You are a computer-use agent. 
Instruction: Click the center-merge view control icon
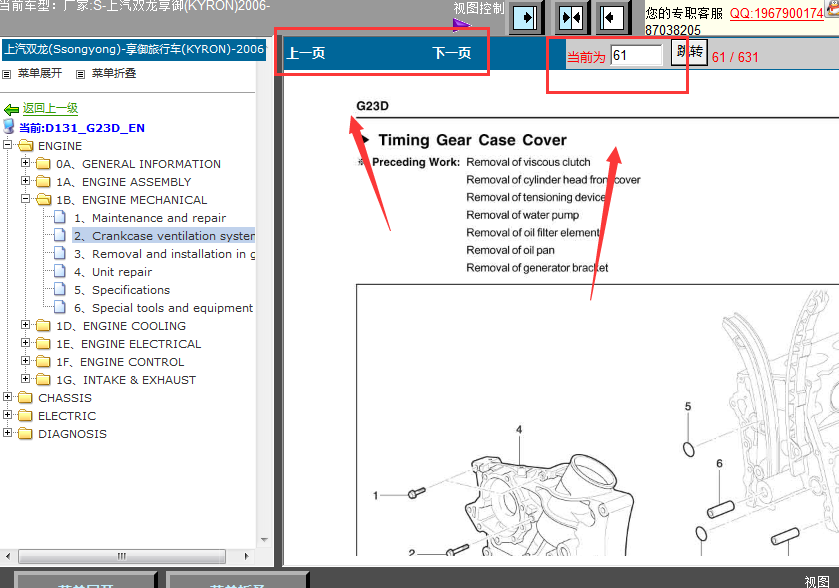pos(570,18)
